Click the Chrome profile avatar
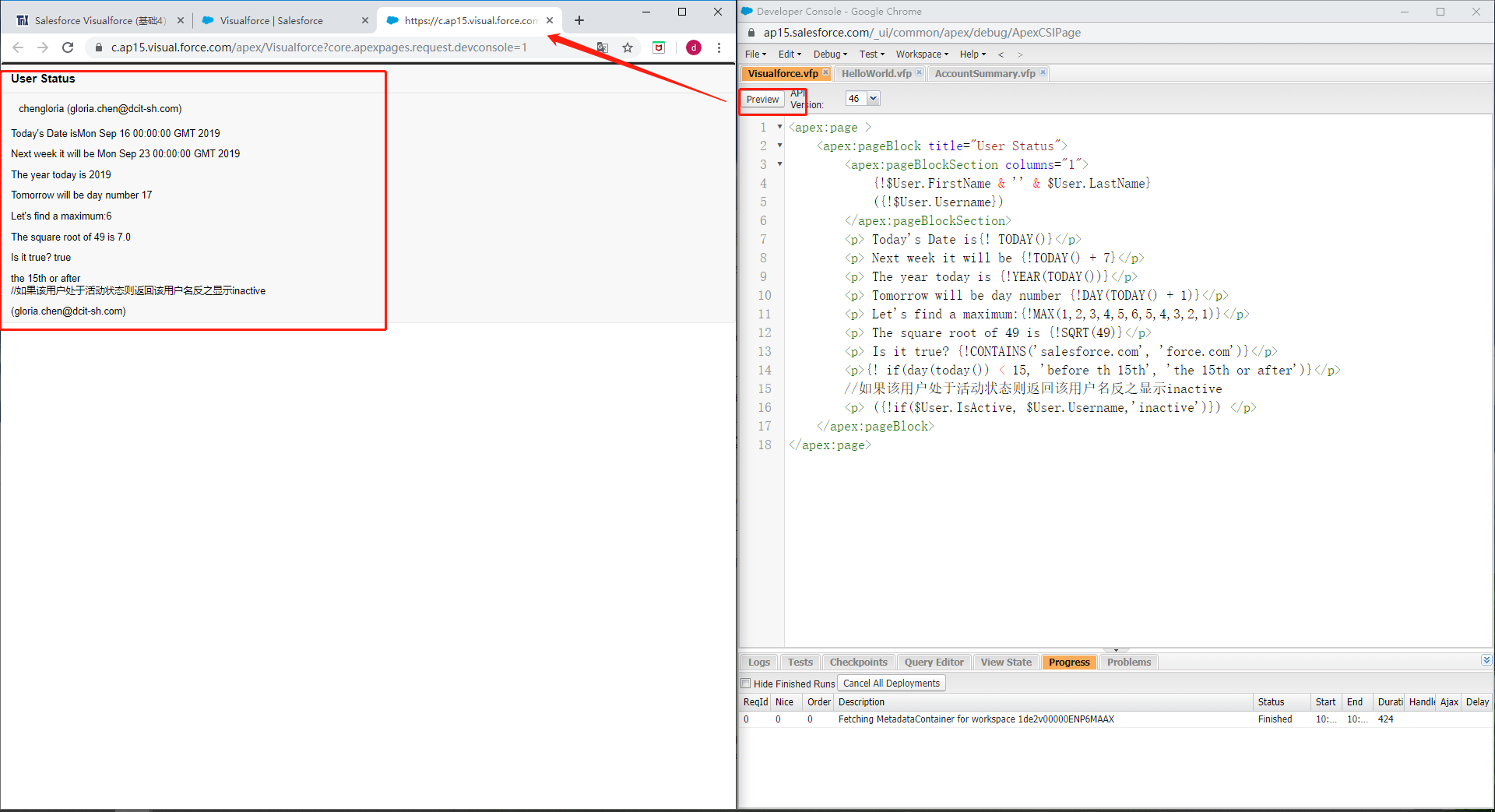 (693, 47)
